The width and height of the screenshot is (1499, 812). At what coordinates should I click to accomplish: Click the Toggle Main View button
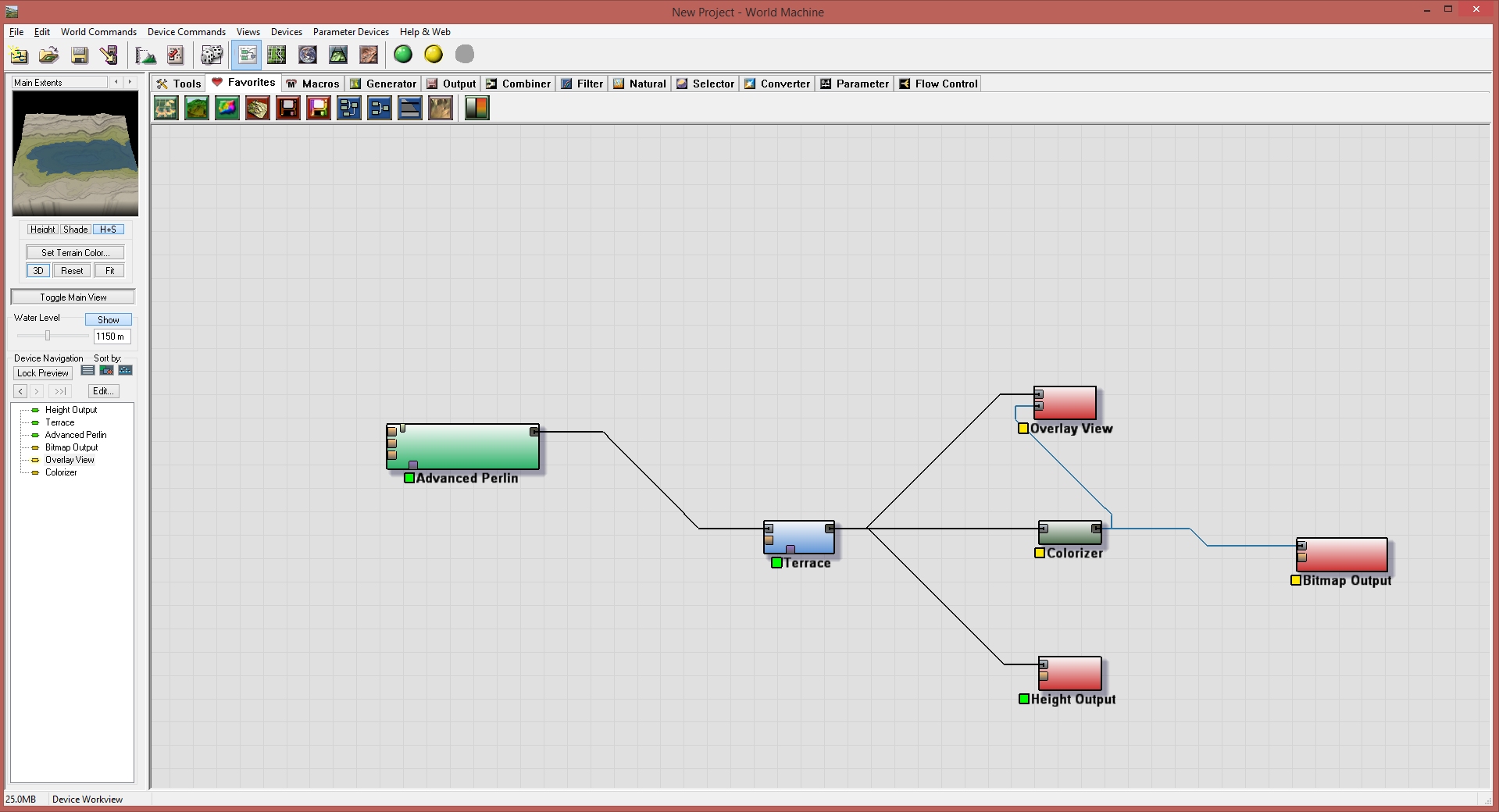point(73,297)
